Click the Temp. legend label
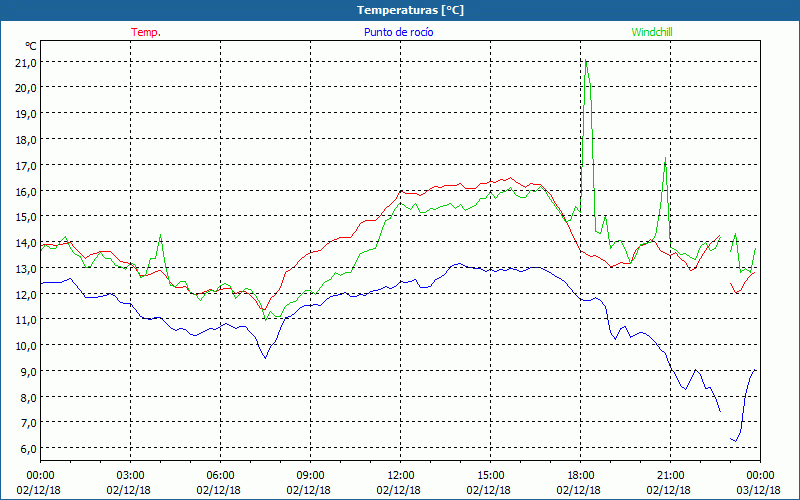800x500 pixels. [x=146, y=32]
